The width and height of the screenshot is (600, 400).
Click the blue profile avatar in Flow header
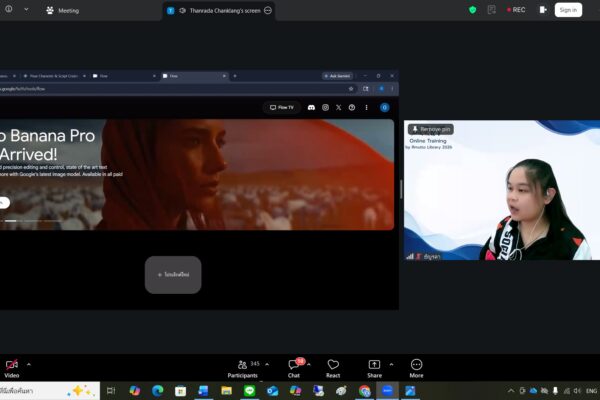(385, 108)
